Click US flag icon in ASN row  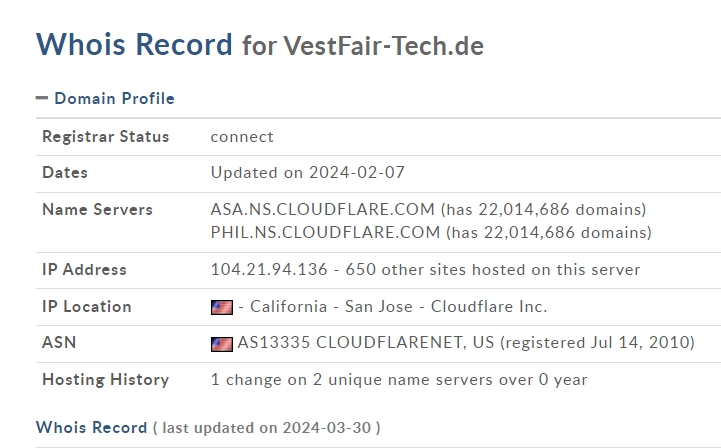[x=222, y=344]
